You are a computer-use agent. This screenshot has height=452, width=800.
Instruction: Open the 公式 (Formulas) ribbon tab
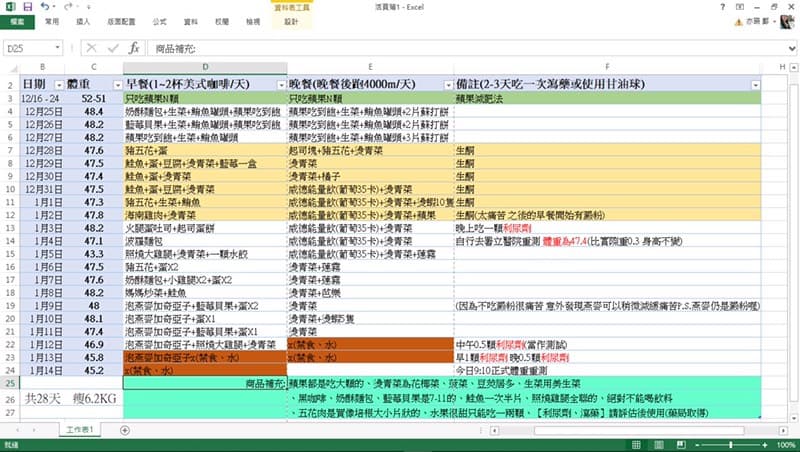click(159, 21)
